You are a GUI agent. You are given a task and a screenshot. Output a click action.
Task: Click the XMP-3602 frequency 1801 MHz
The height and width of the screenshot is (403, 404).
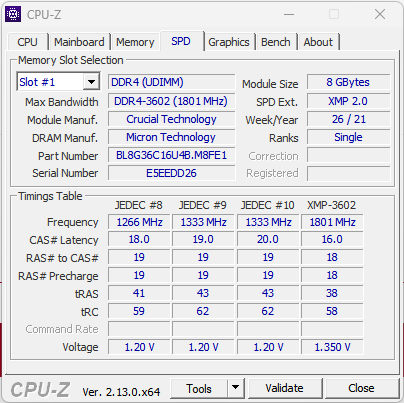click(332, 222)
